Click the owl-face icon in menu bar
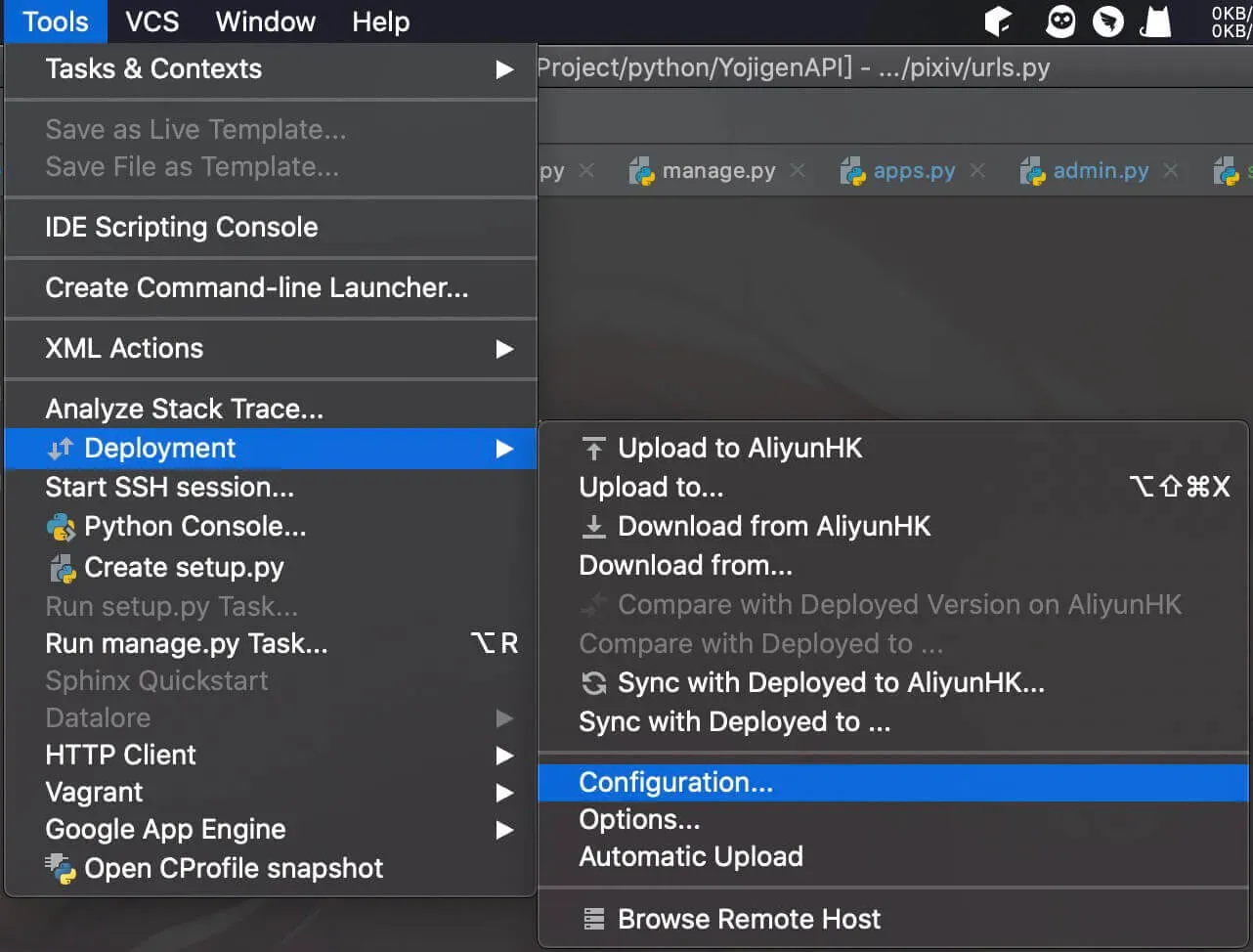Screen dimensions: 1253x952 pyautogui.click(x=1060, y=22)
